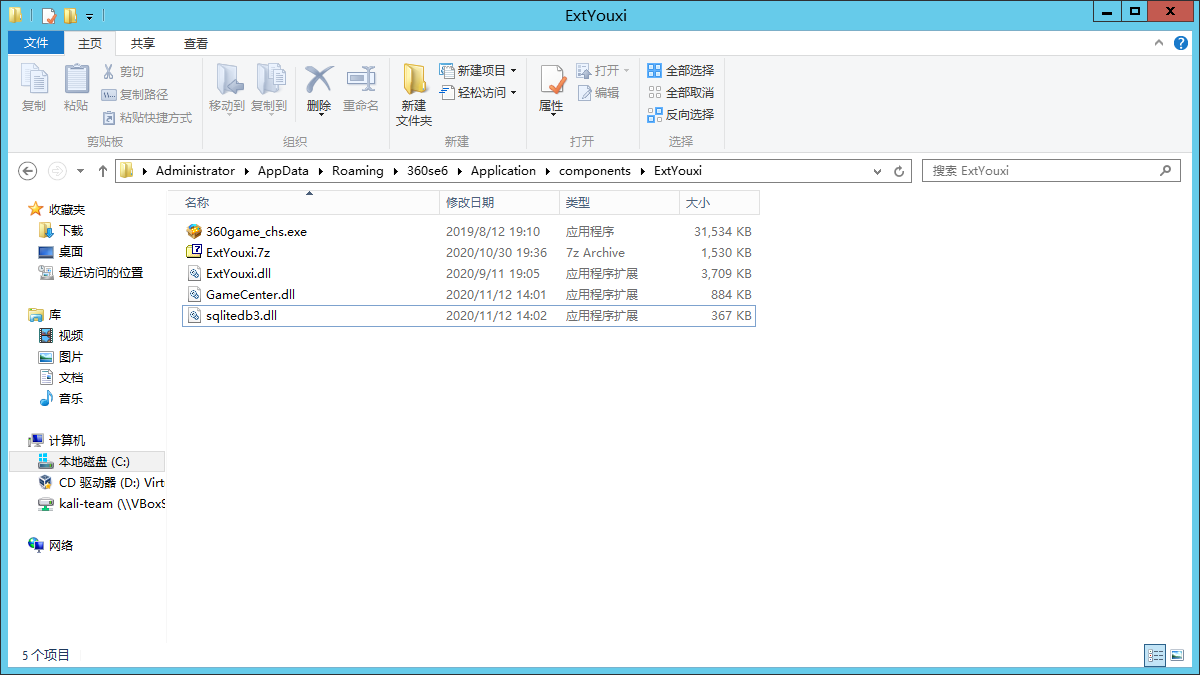This screenshot has width=1200, height=675.
Task: Switch to the Share (共享) tab
Action: (x=143, y=43)
